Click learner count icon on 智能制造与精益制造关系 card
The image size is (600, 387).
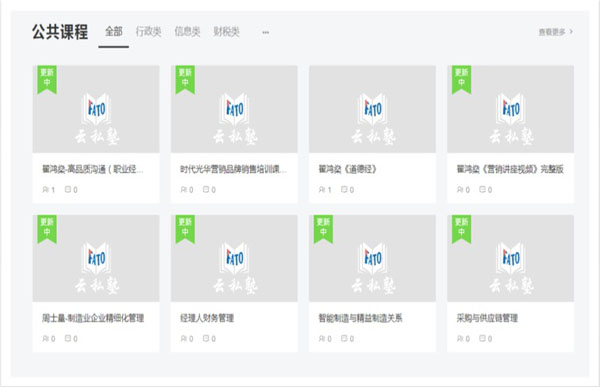pos(322,338)
